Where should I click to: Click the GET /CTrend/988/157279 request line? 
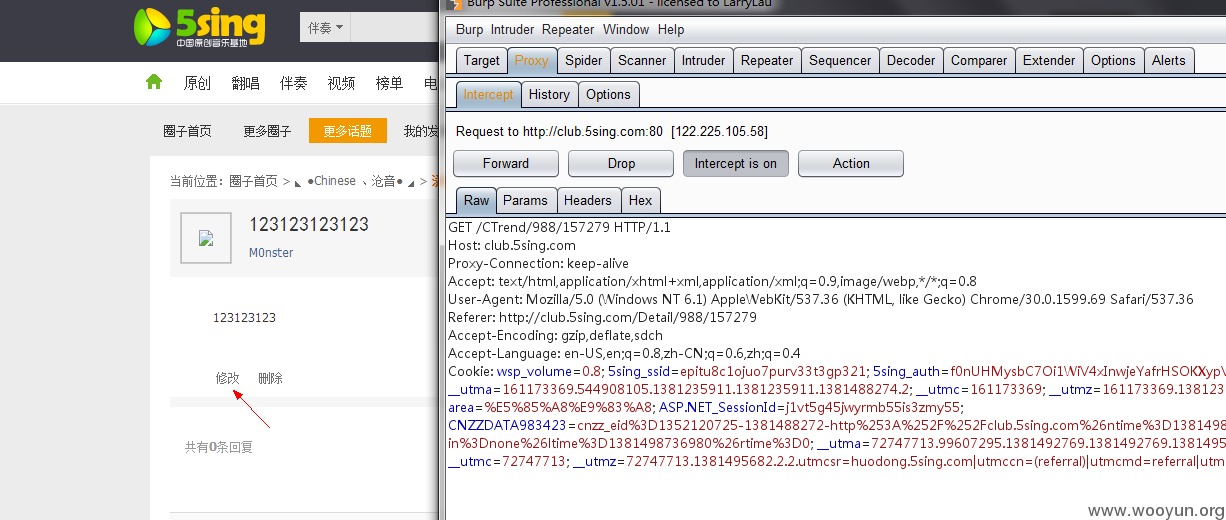click(559, 227)
